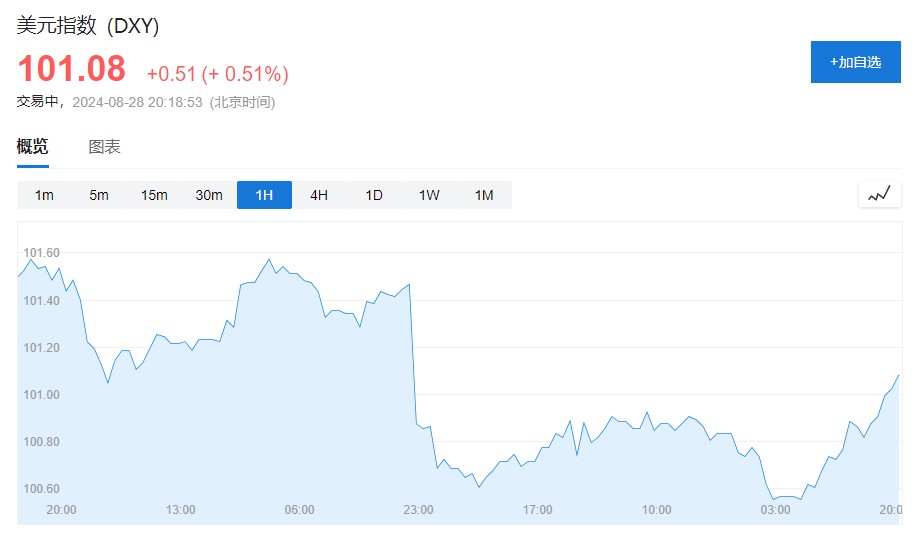Set chart interval to 30m

point(209,195)
